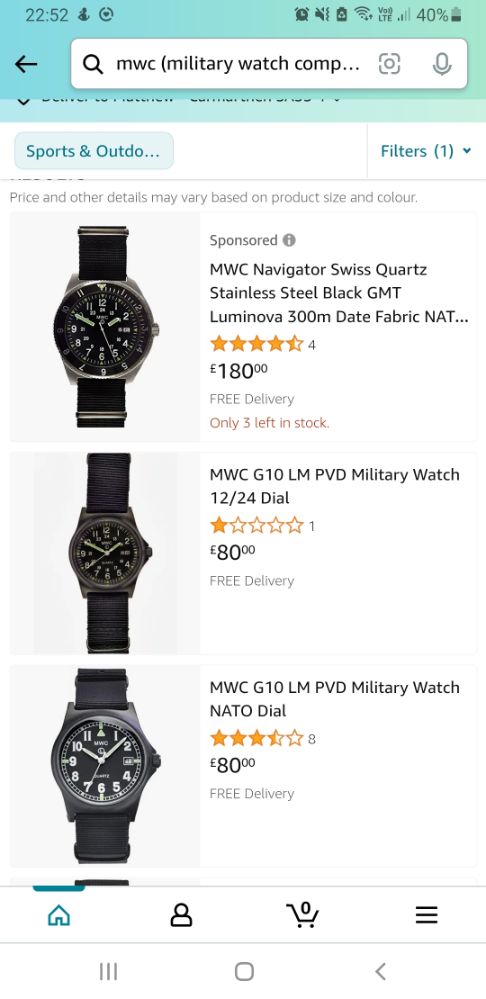
Task: Expand the Filters (1) dropdown
Action: [426, 151]
